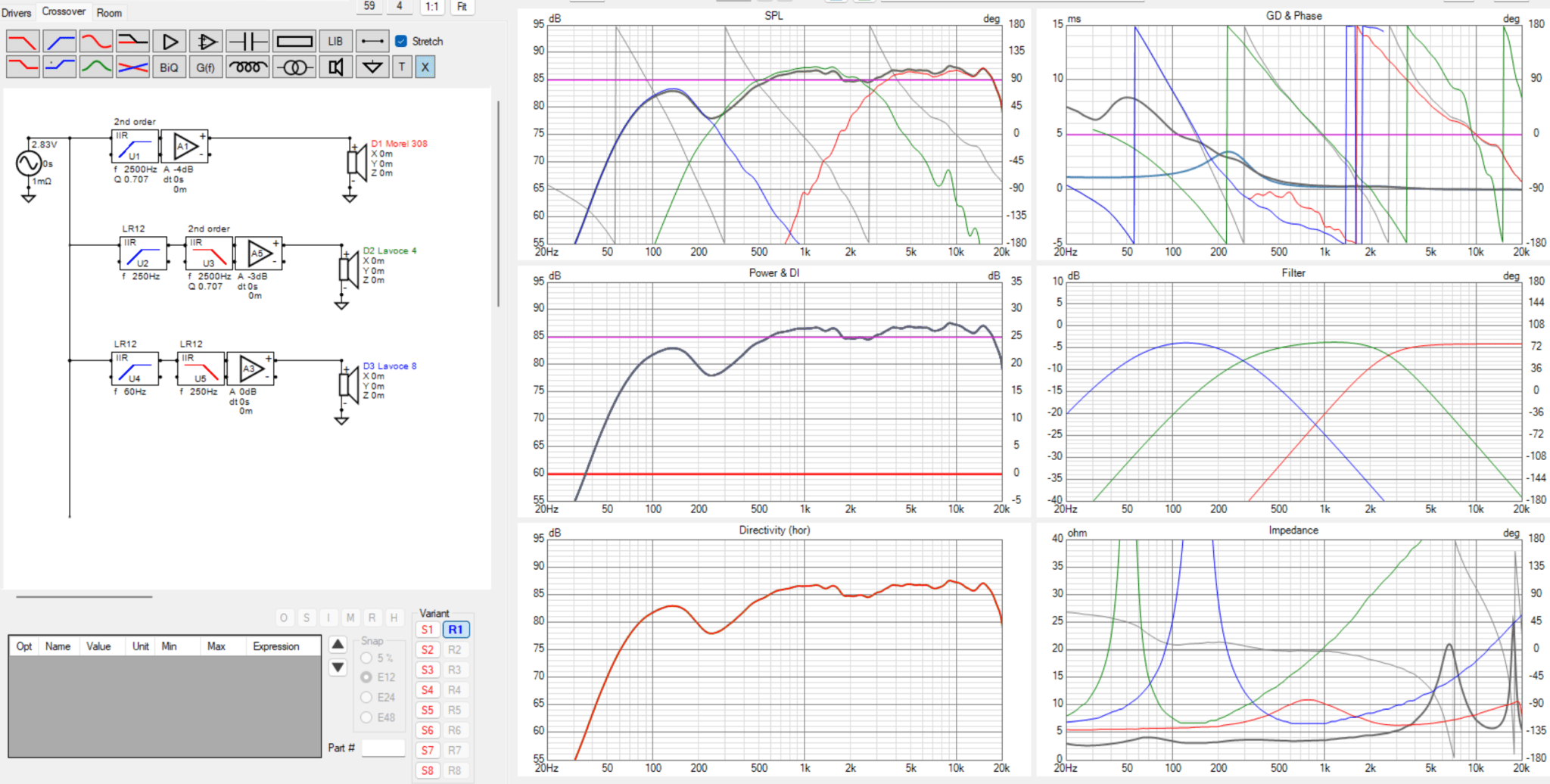The width and height of the screenshot is (1550, 784).
Task: Add a red low-pass filter block
Action: pyautogui.click(x=23, y=41)
